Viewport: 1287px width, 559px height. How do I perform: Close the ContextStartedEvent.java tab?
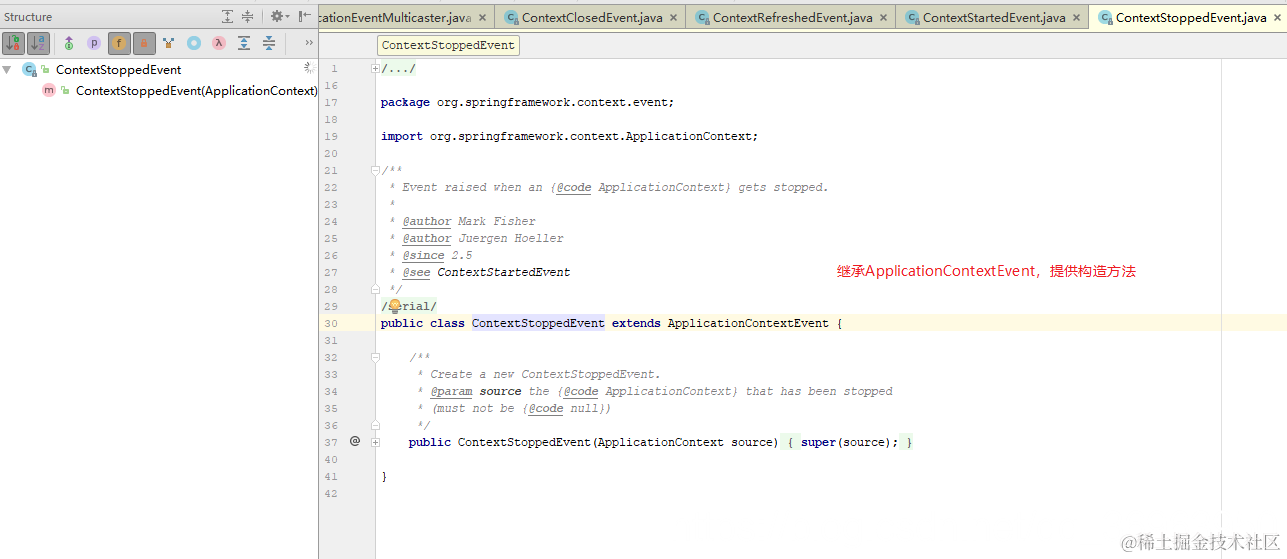click(x=1075, y=18)
